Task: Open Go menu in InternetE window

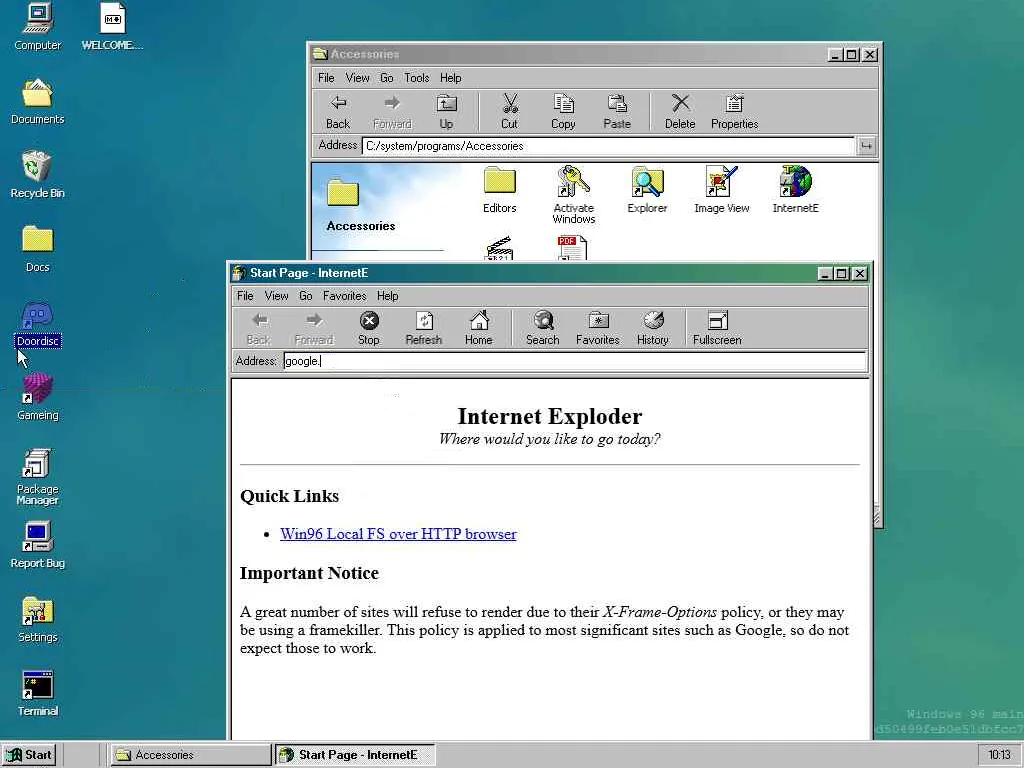Action: [x=306, y=296]
